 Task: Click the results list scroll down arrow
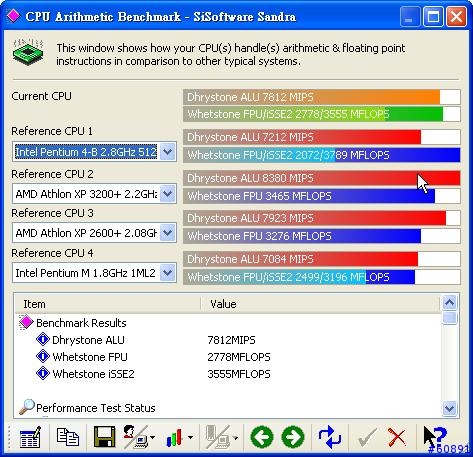tap(449, 408)
